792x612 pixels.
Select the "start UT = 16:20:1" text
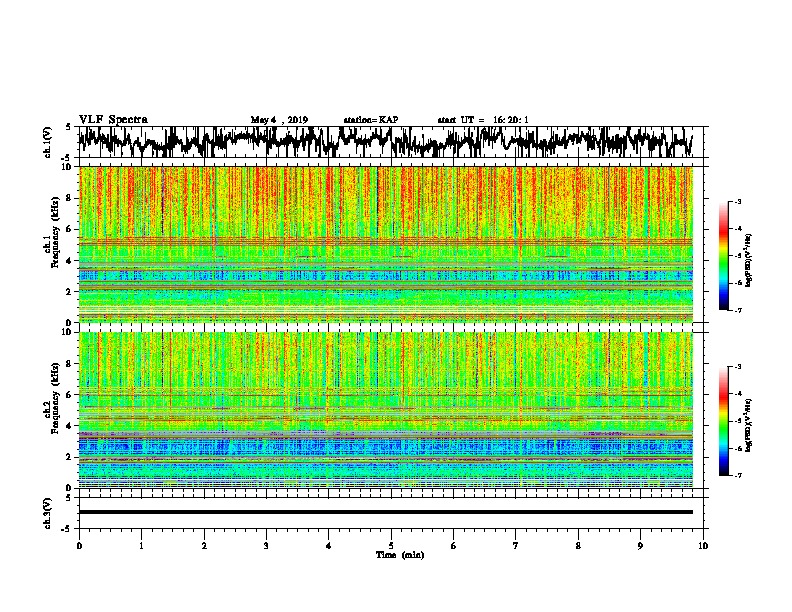482,120
